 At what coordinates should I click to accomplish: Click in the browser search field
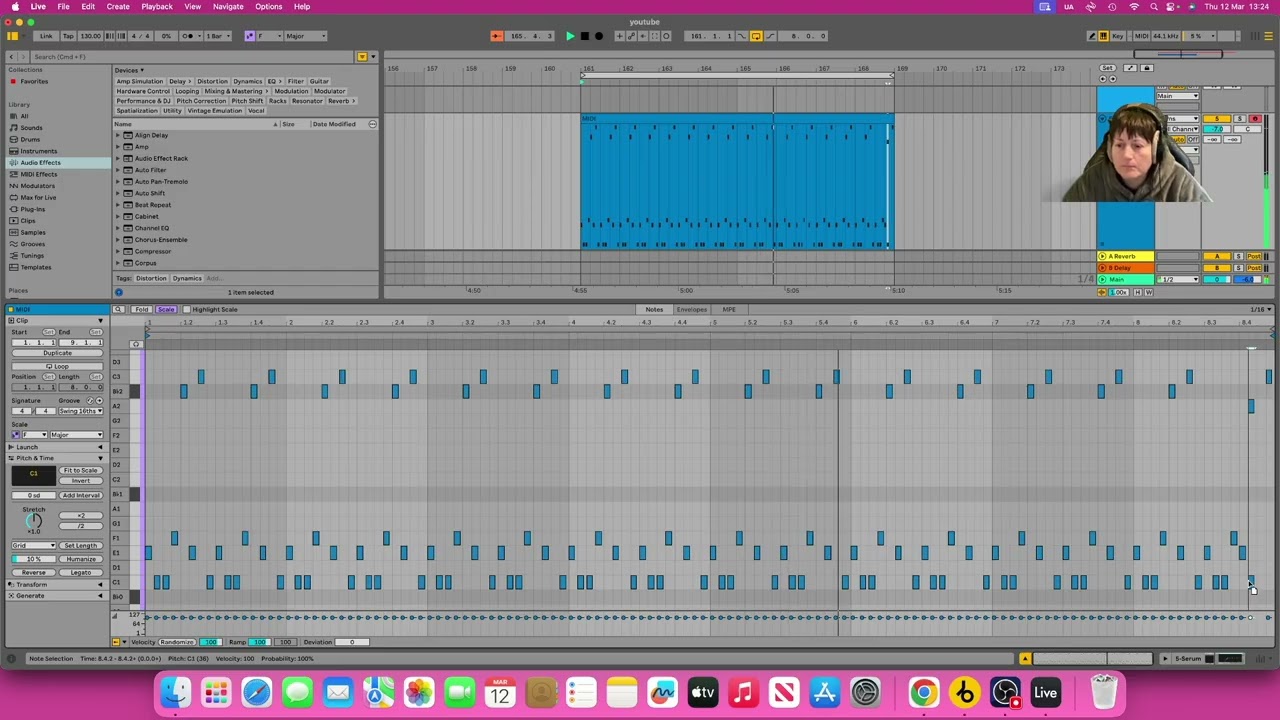tap(190, 56)
